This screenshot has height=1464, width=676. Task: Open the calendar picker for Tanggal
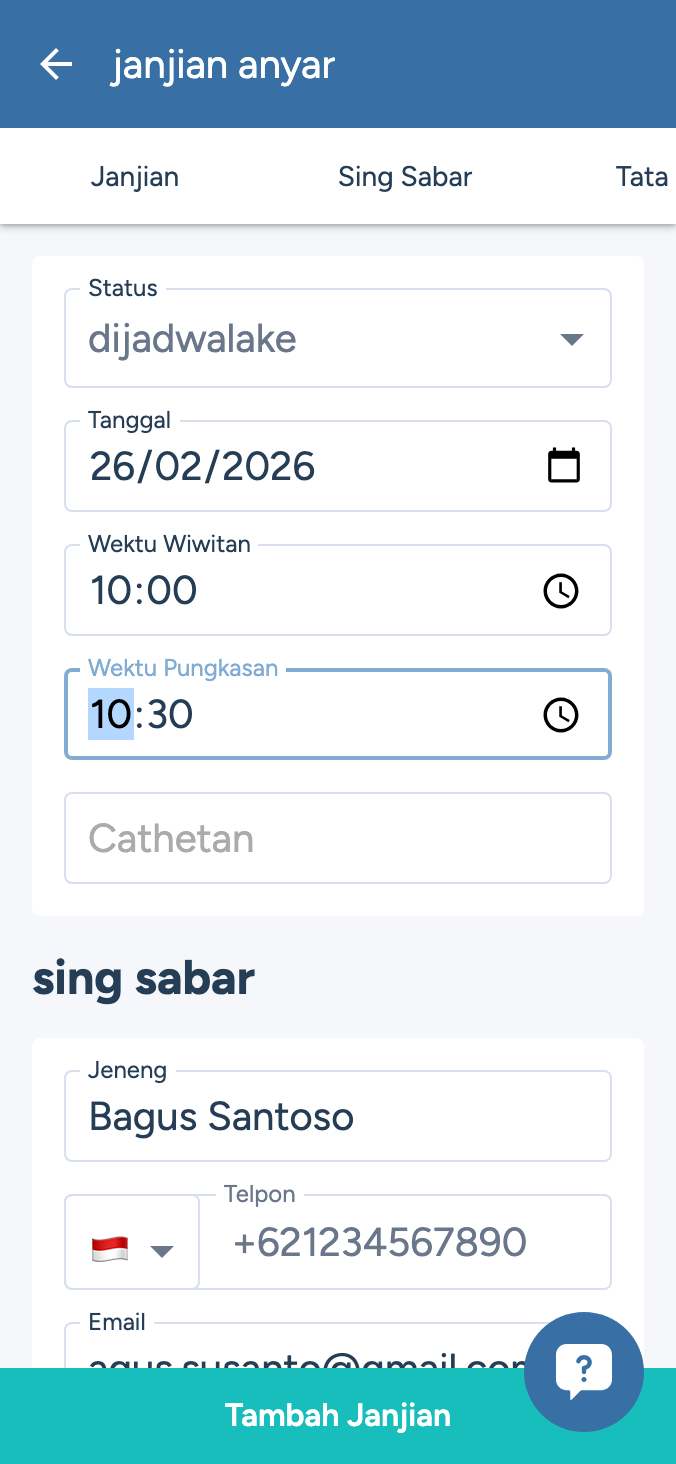point(564,466)
